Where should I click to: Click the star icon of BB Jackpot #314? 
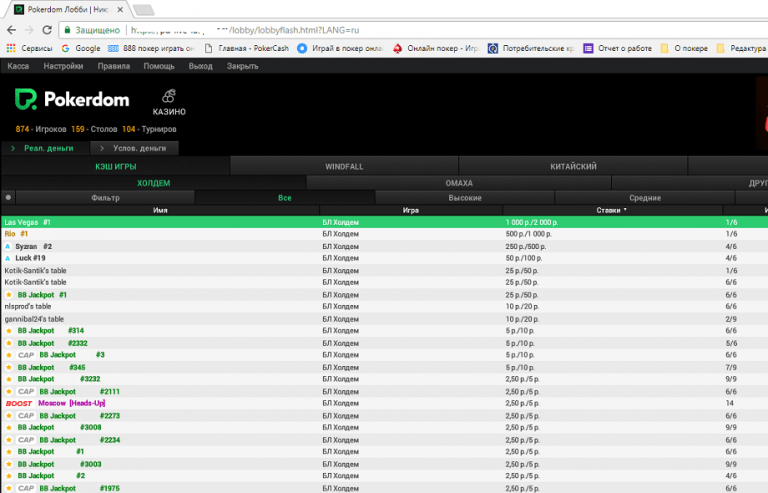click(9, 331)
